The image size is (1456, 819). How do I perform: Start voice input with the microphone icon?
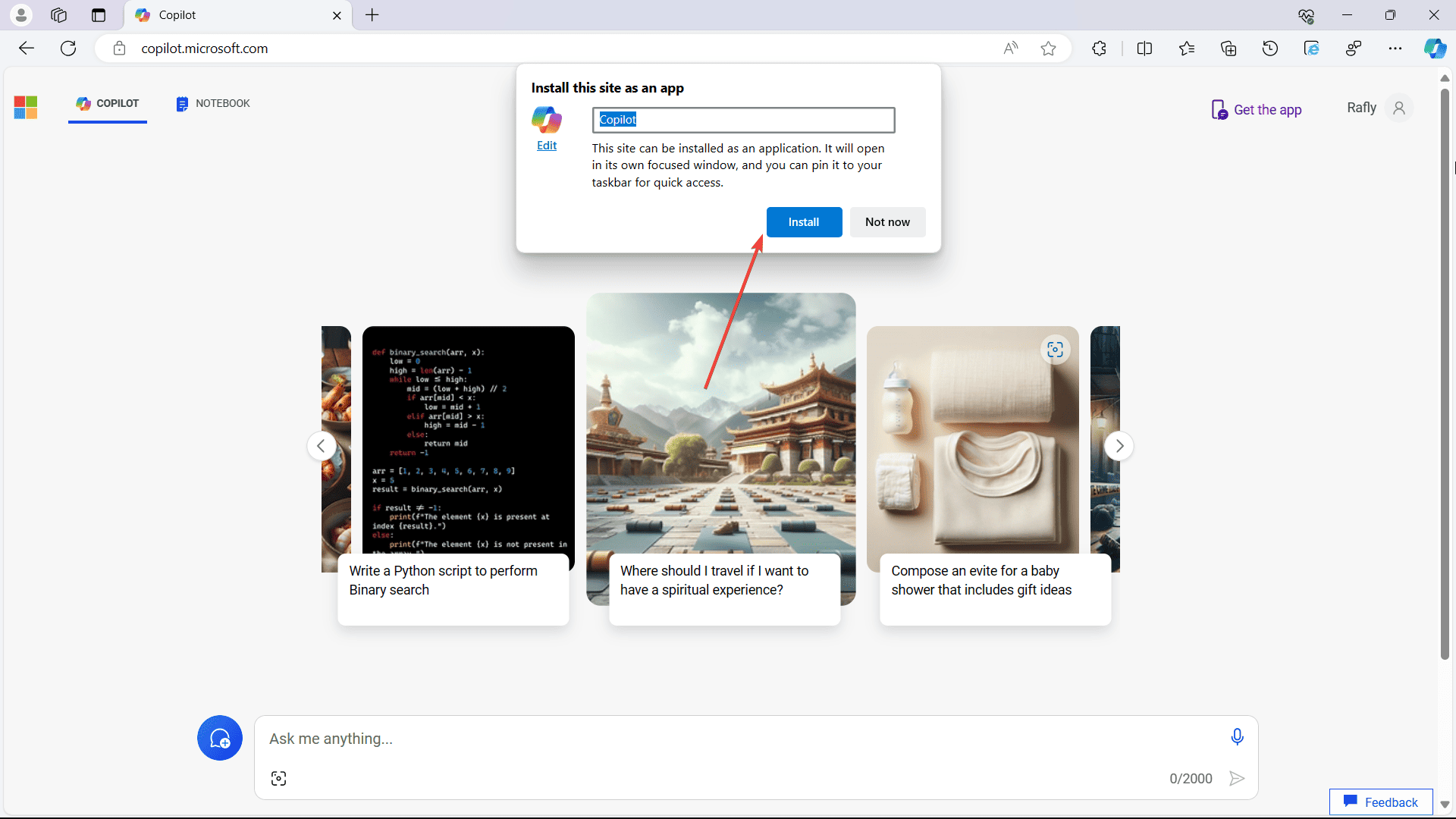tap(1237, 736)
